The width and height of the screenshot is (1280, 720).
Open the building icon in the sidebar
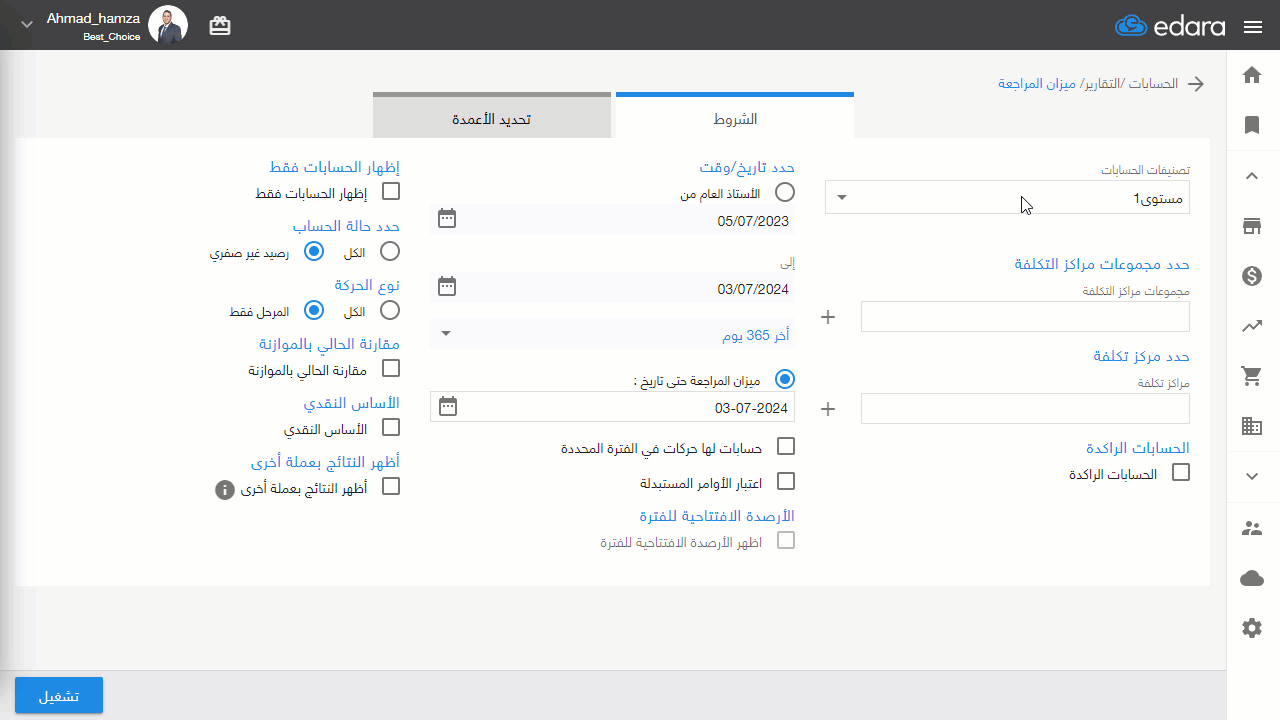[1251, 426]
